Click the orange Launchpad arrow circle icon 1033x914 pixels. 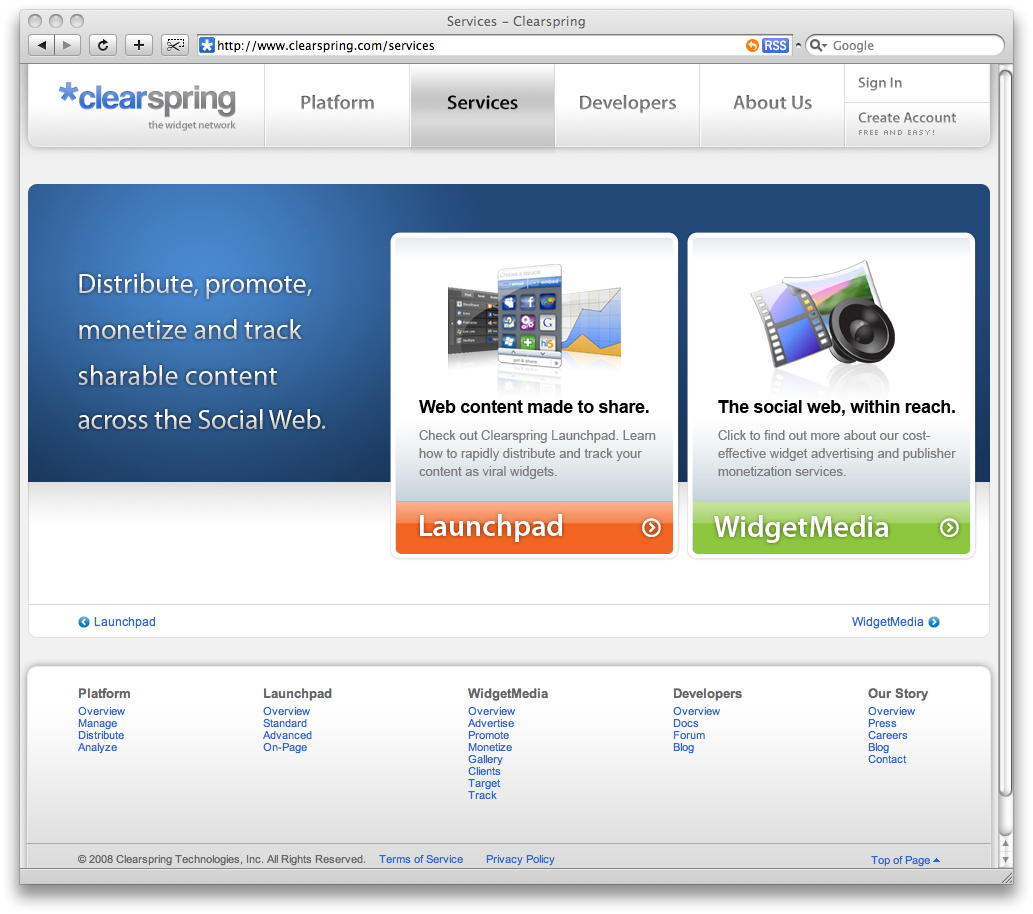point(651,528)
